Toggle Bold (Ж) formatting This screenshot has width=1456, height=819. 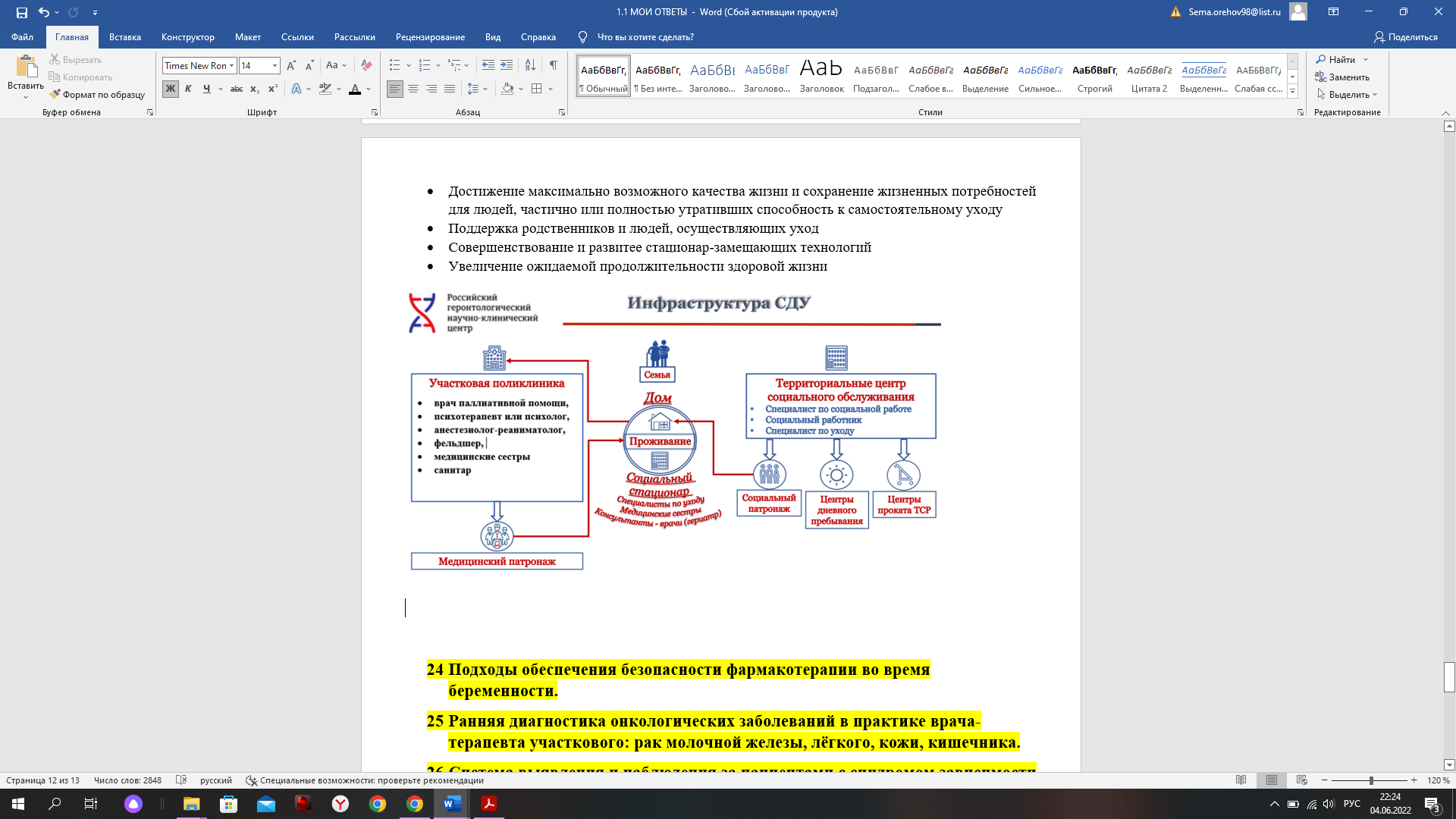[x=170, y=89]
